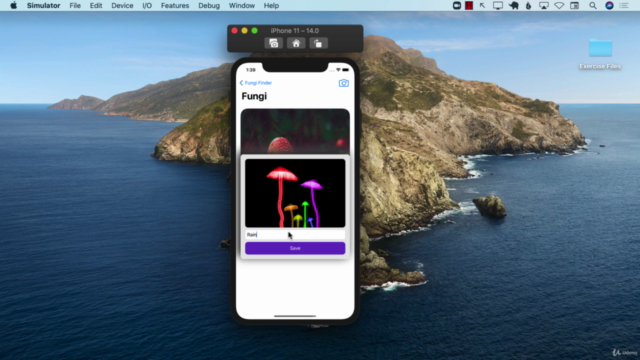The height and width of the screenshot is (360, 640).
Task: Click the monitor display menu bar icon
Action: click(498, 6)
